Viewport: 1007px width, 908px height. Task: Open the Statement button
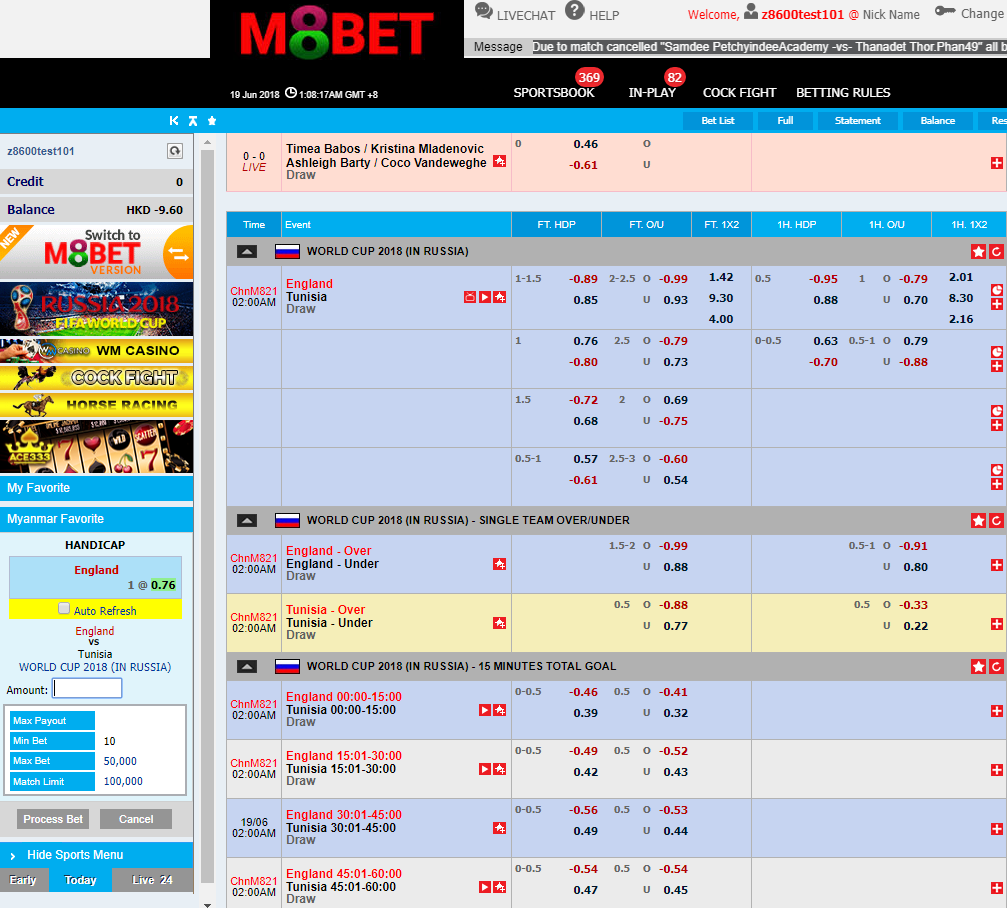tap(857, 121)
